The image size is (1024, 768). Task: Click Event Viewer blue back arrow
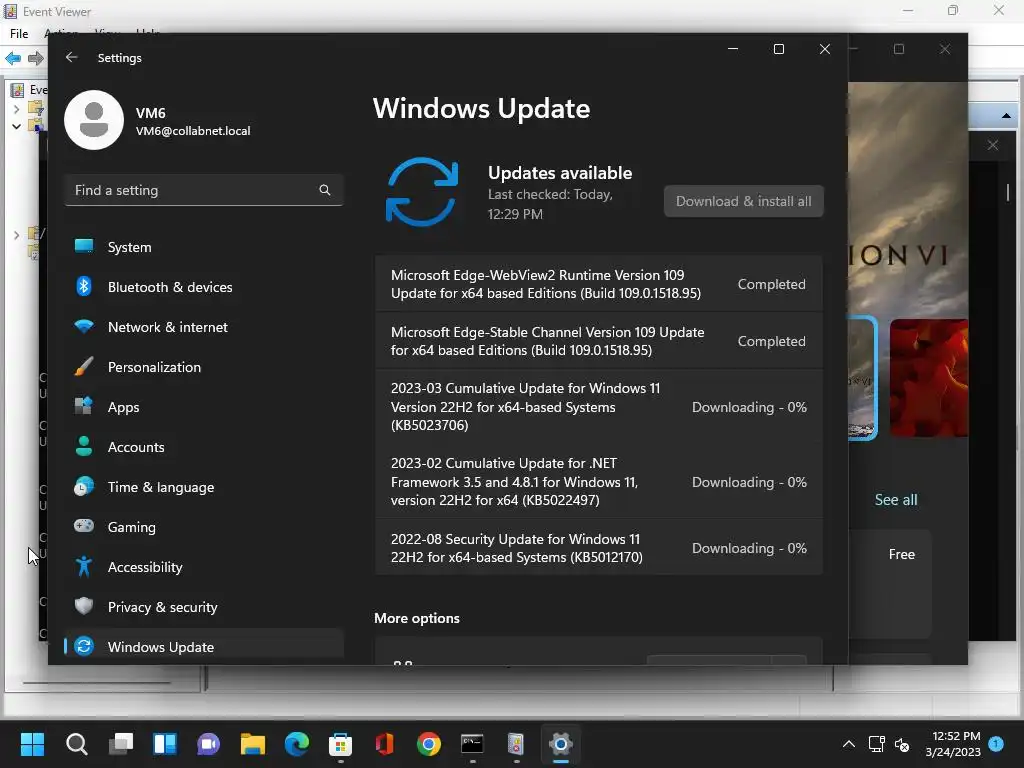(x=13, y=58)
